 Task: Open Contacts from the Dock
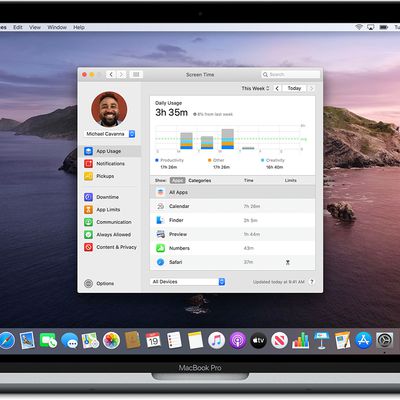point(132,341)
